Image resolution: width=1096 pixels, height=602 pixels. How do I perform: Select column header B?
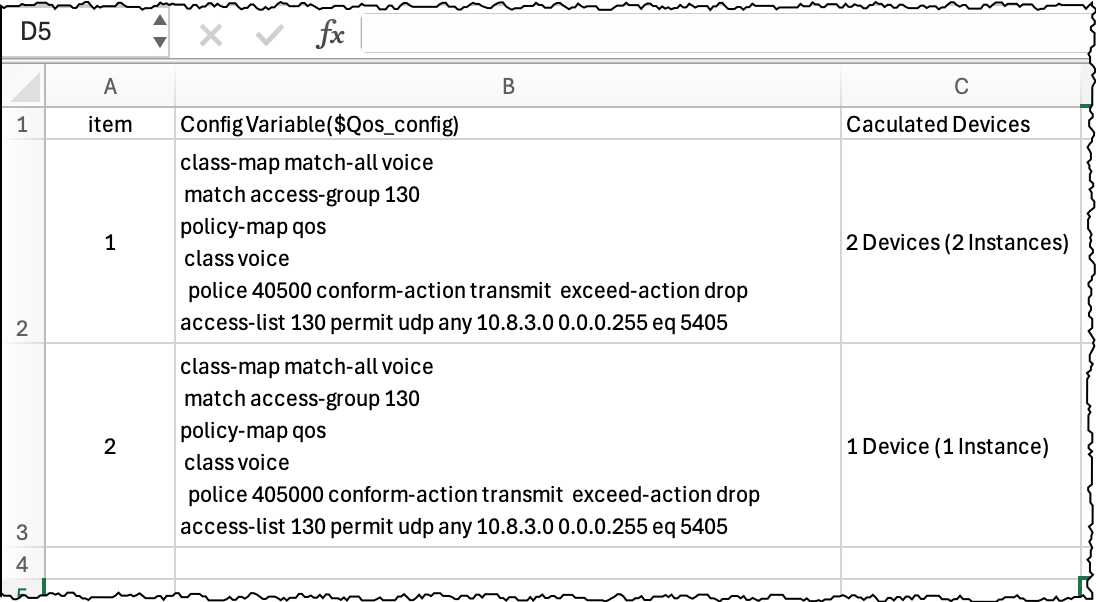(x=508, y=87)
